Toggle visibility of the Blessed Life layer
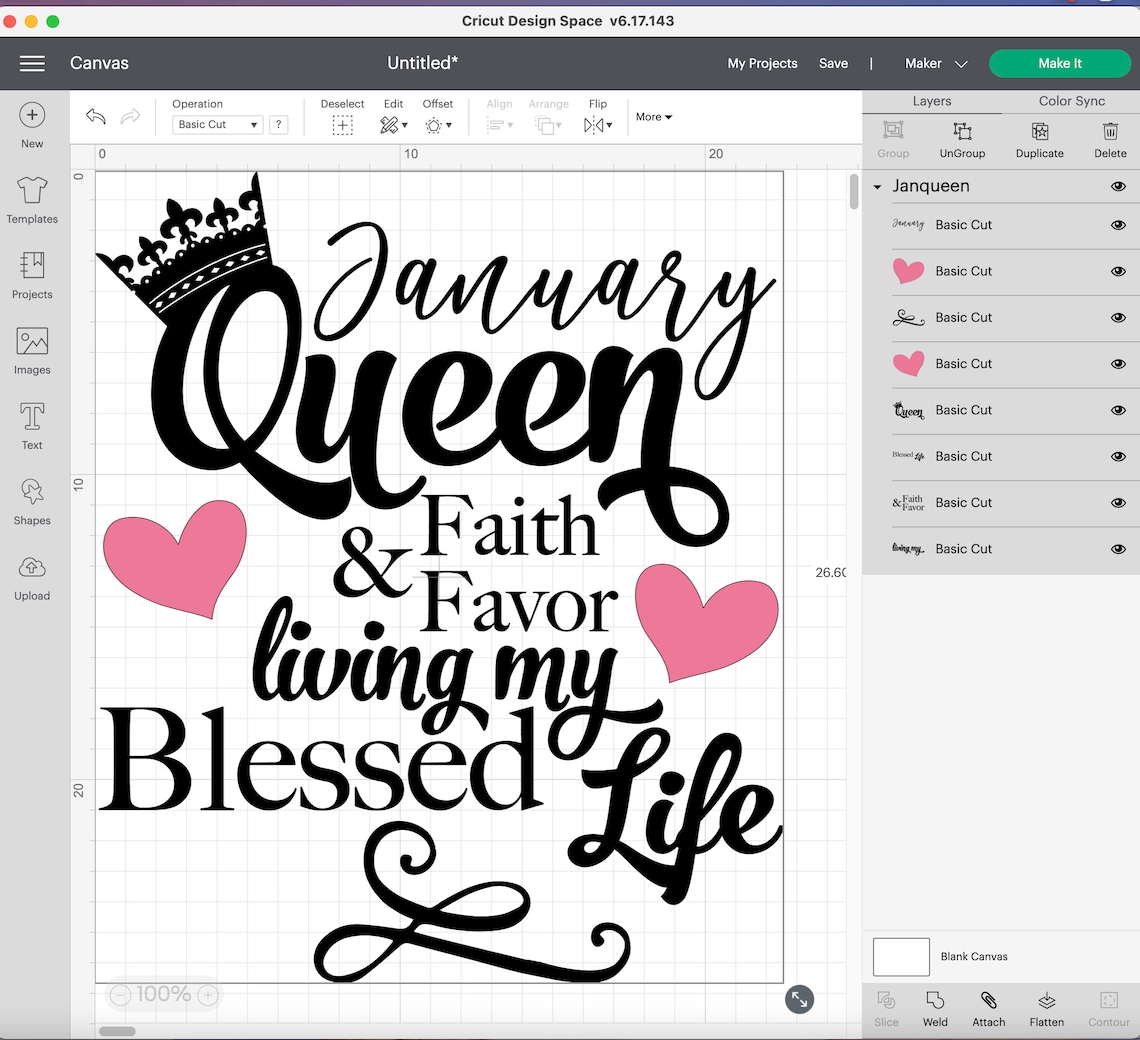The image size is (1140, 1040). coord(1118,456)
